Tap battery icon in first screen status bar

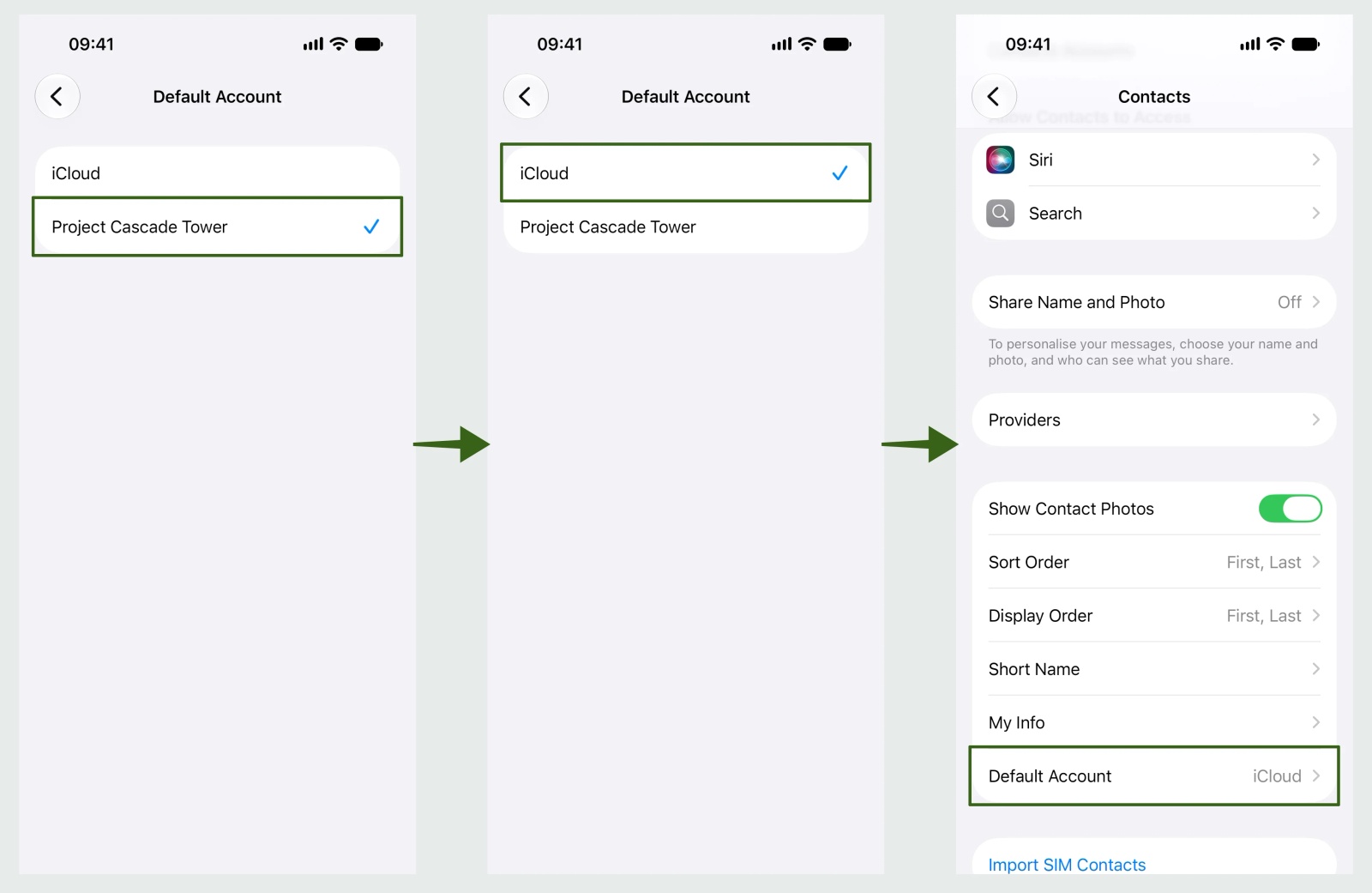(x=370, y=44)
